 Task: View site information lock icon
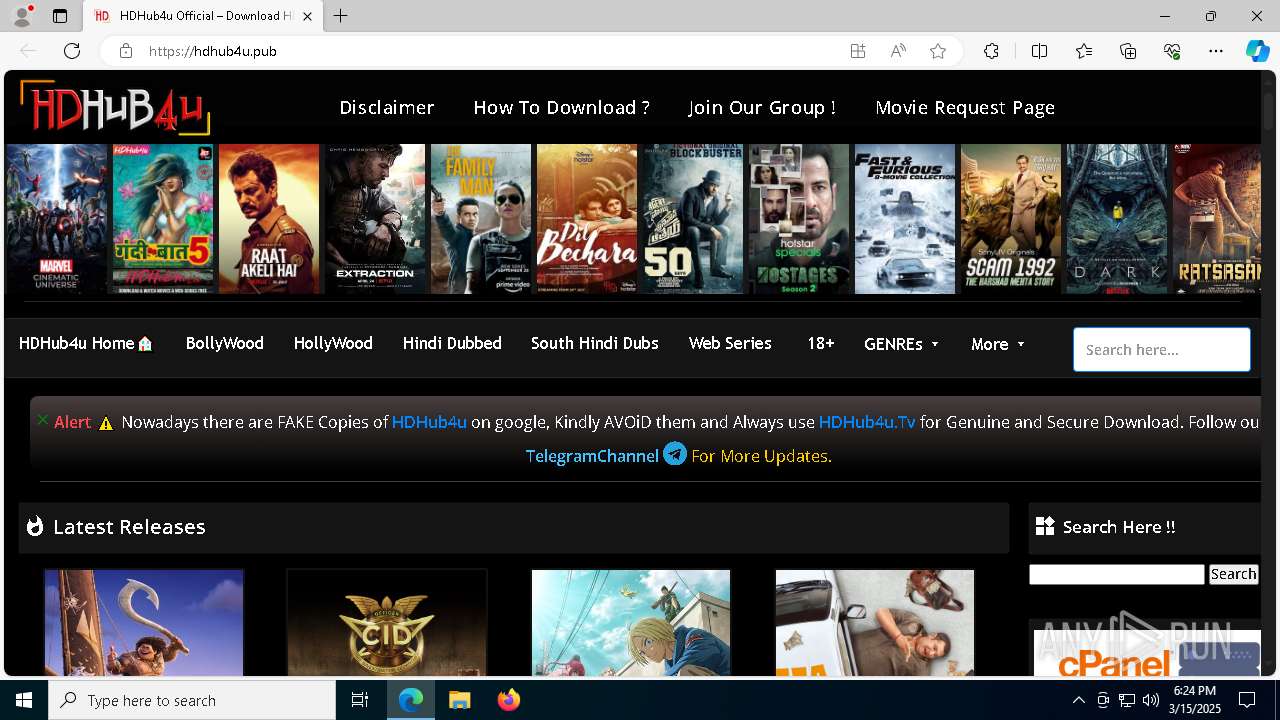click(125, 51)
